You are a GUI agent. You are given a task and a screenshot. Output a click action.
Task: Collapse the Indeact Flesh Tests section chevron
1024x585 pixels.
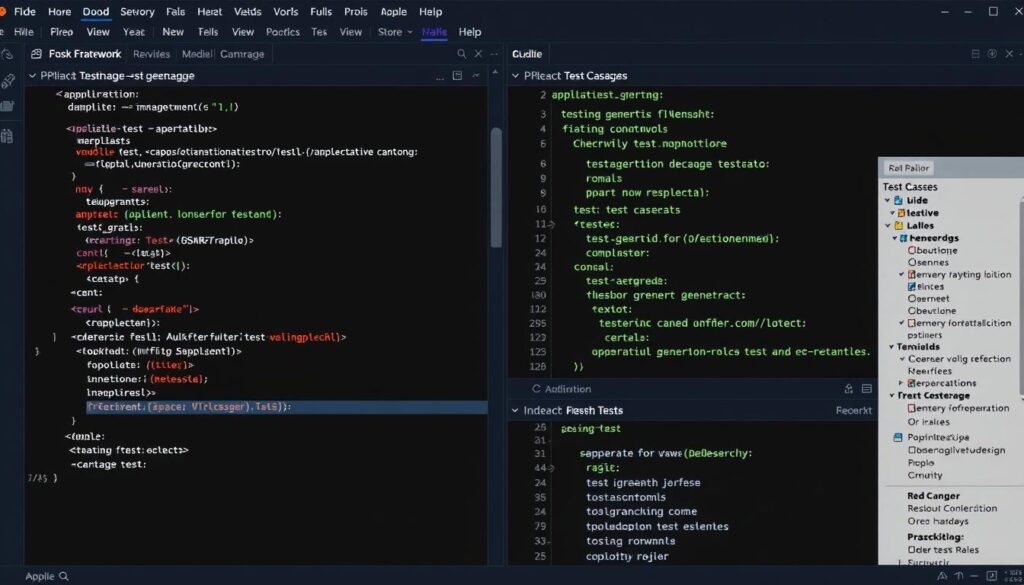coord(515,411)
